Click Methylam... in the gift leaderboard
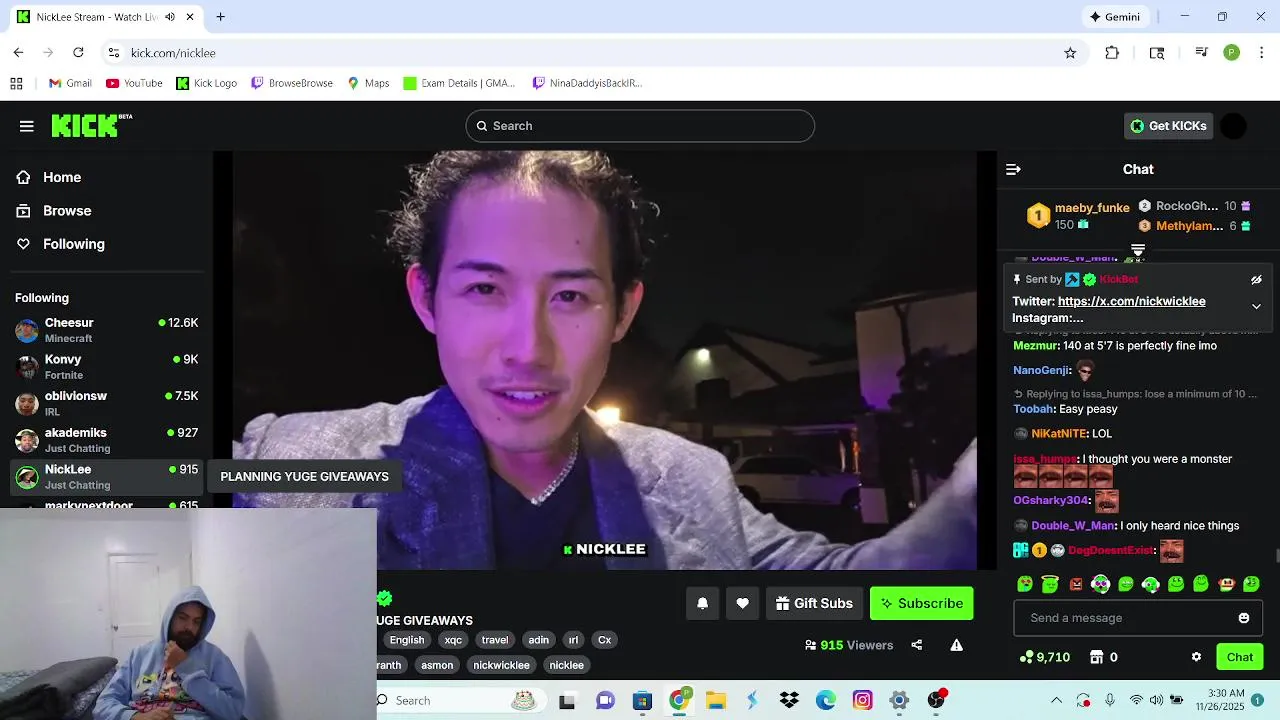The height and width of the screenshot is (720, 1280). pos(1189,226)
